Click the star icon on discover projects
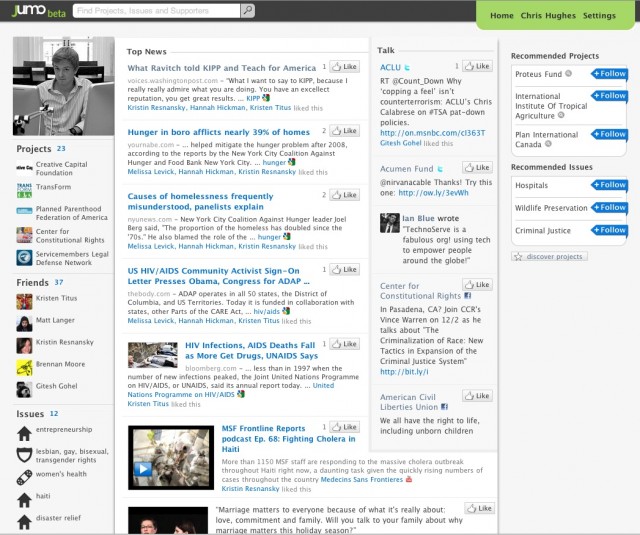Image resolution: width=640 pixels, height=535 pixels. [x=518, y=257]
